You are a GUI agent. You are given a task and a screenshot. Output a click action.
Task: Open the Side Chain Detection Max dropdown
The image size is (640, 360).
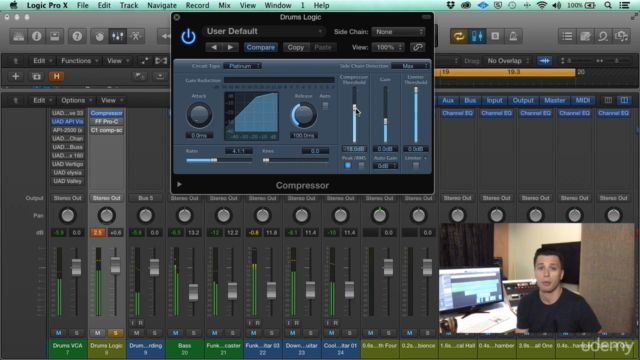tap(410, 66)
